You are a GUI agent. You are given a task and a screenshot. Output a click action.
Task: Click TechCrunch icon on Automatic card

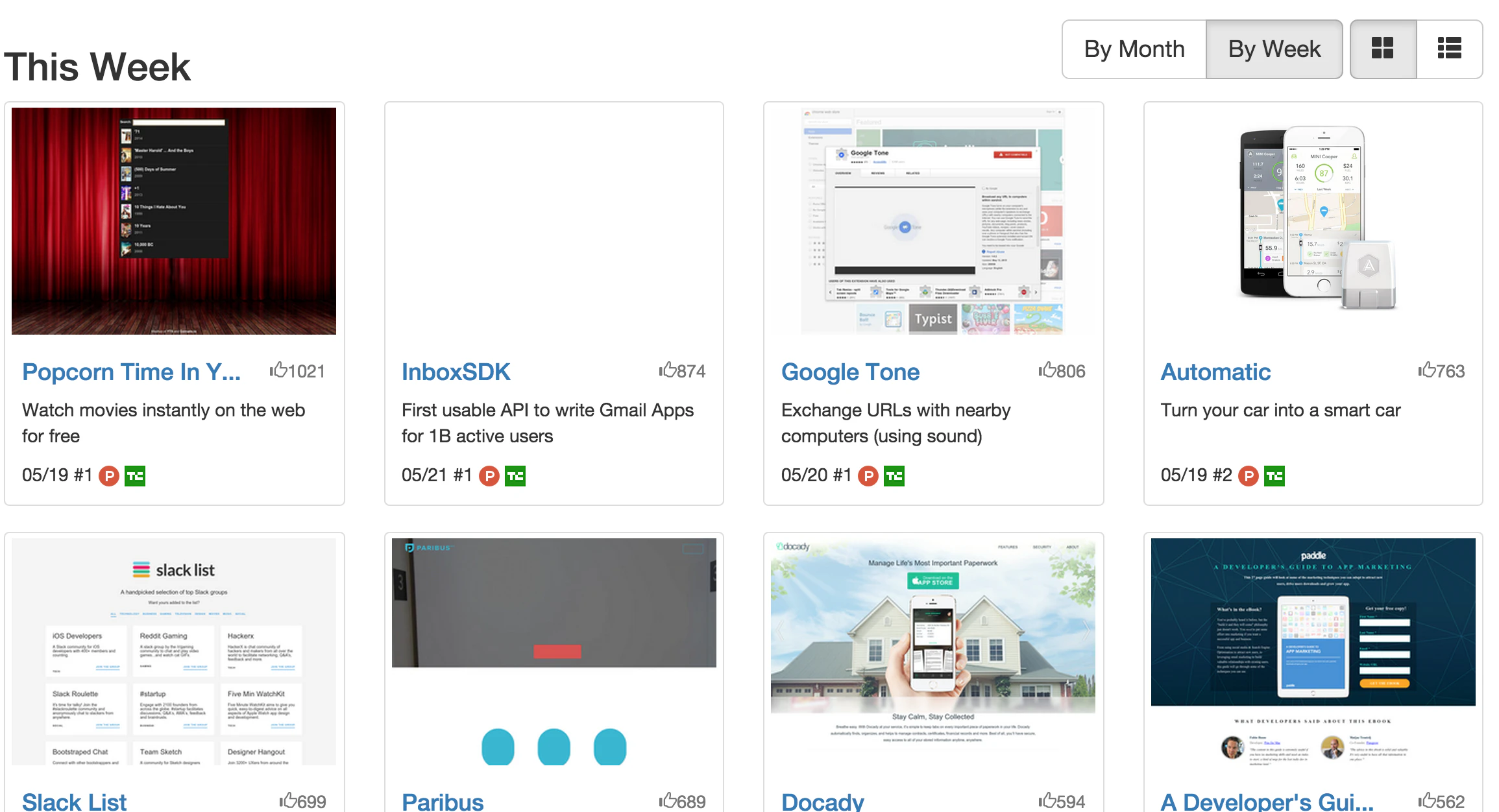[1274, 476]
